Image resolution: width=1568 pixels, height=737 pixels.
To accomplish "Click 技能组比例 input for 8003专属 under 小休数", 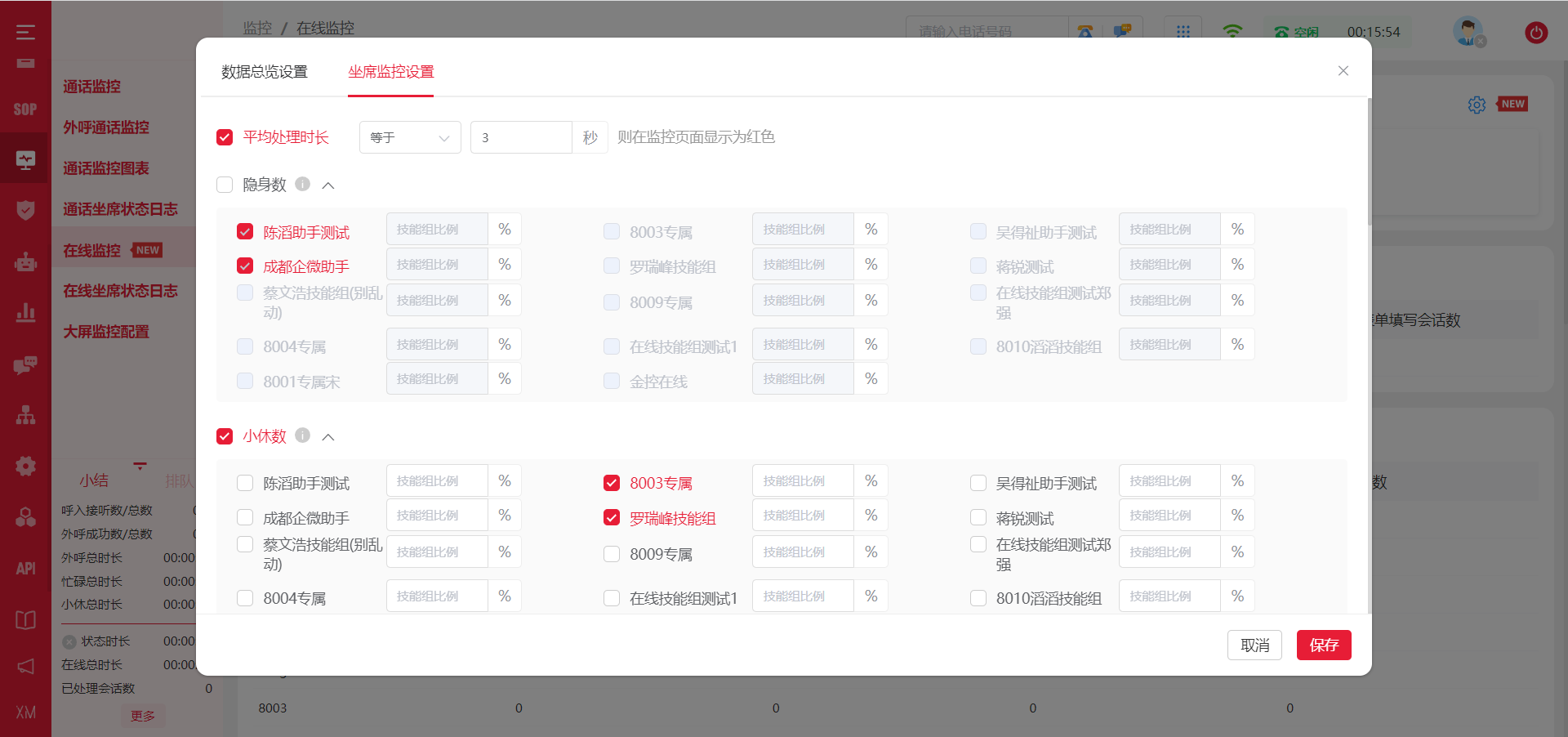I will coord(803,480).
